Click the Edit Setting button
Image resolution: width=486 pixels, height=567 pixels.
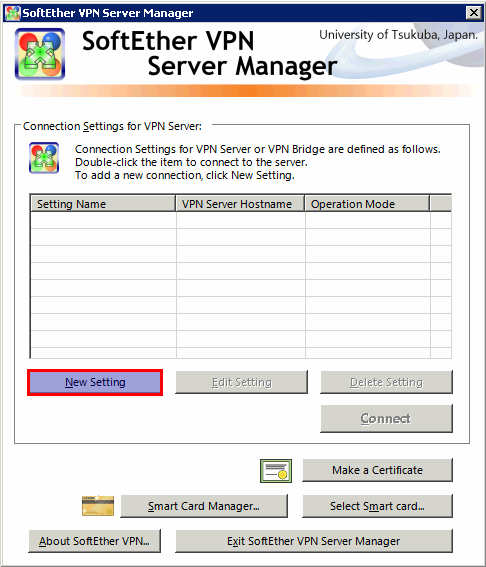[x=242, y=382]
